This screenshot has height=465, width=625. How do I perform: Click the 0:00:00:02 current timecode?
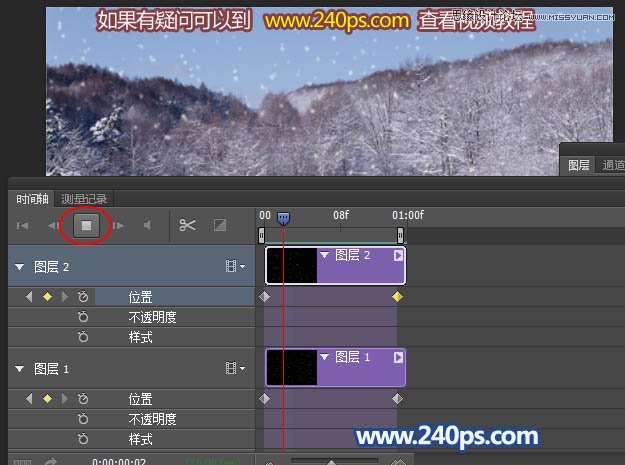point(119,461)
